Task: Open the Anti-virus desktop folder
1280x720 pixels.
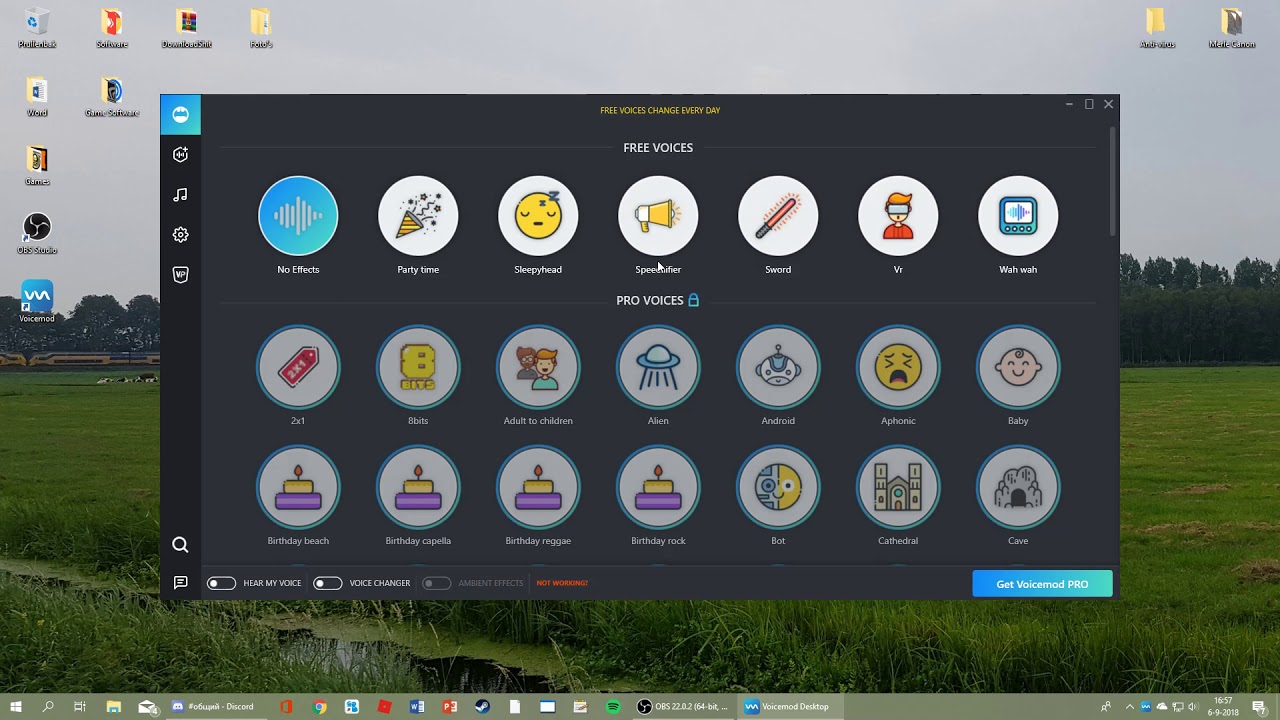Action: coord(1157,28)
